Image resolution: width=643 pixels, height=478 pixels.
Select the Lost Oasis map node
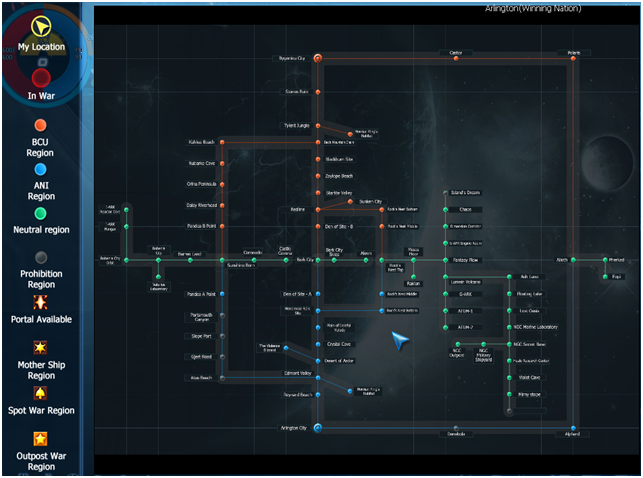(x=509, y=311)
